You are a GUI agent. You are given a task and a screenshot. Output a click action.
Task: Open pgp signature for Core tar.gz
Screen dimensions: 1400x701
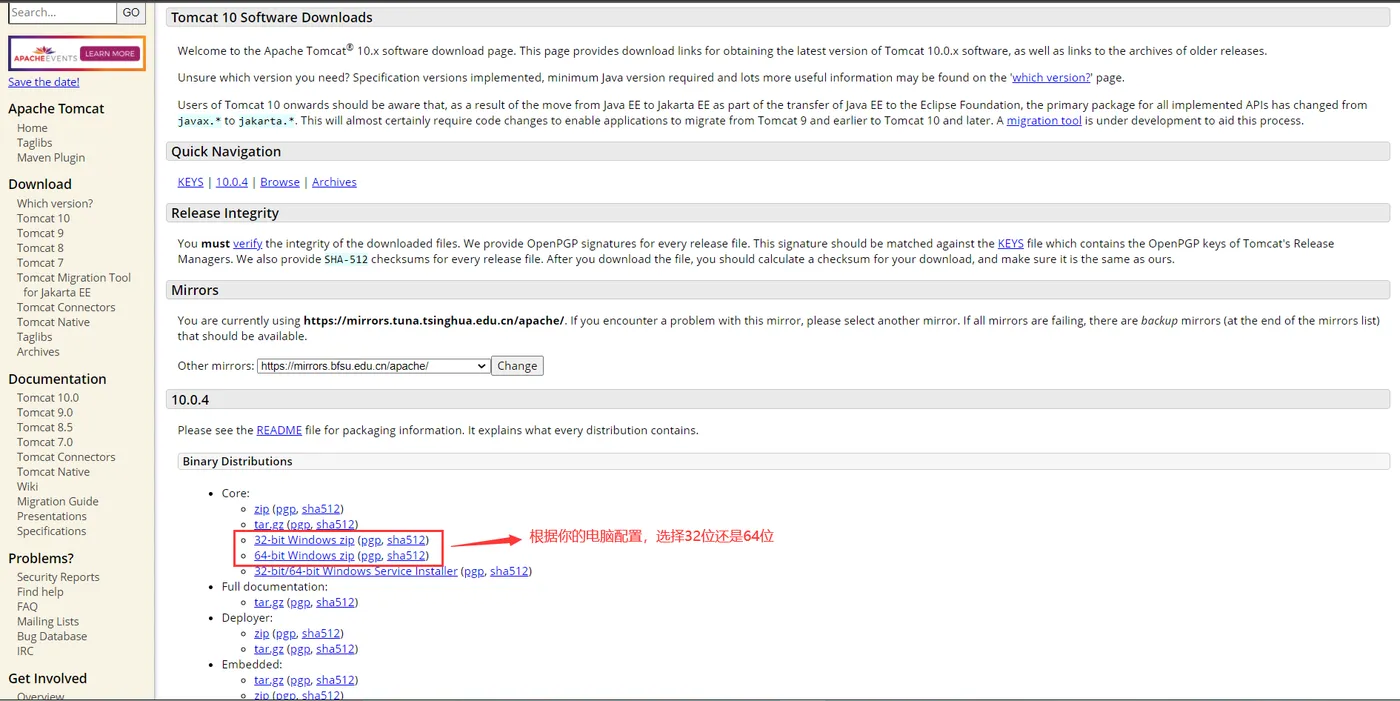point(299,525)
